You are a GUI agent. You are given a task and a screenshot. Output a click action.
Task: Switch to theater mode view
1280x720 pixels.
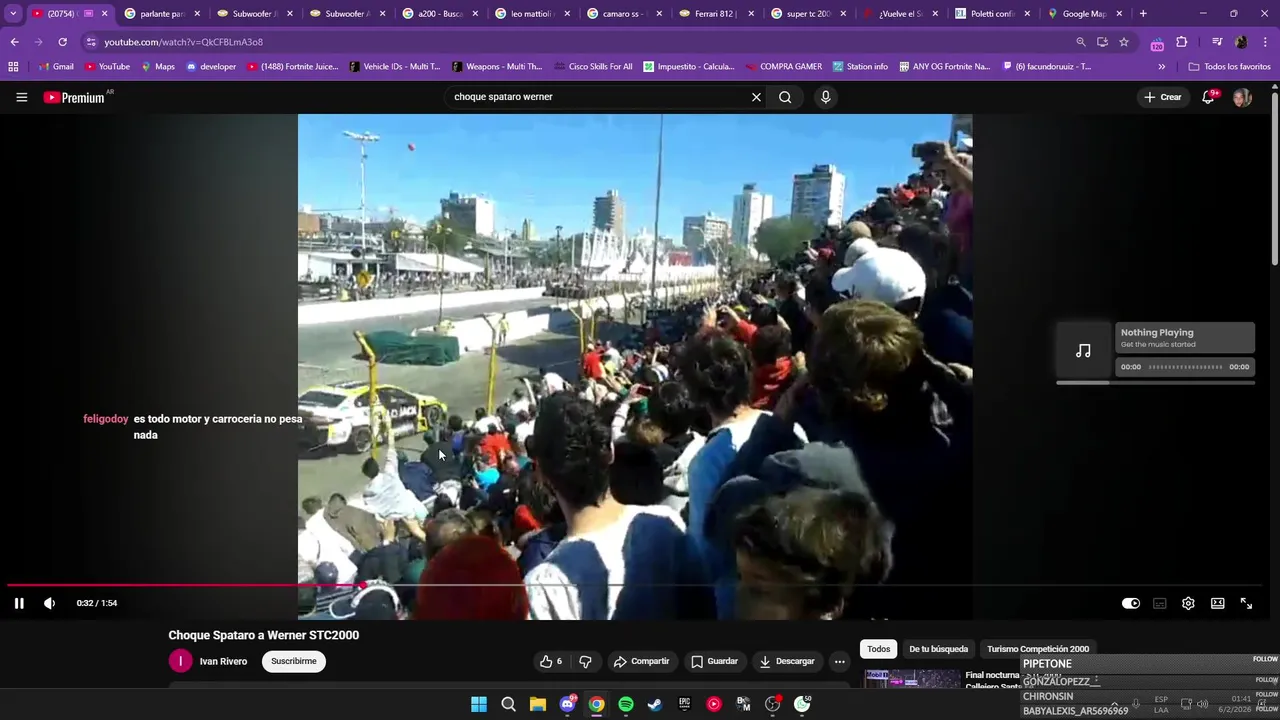(1217, 603)
